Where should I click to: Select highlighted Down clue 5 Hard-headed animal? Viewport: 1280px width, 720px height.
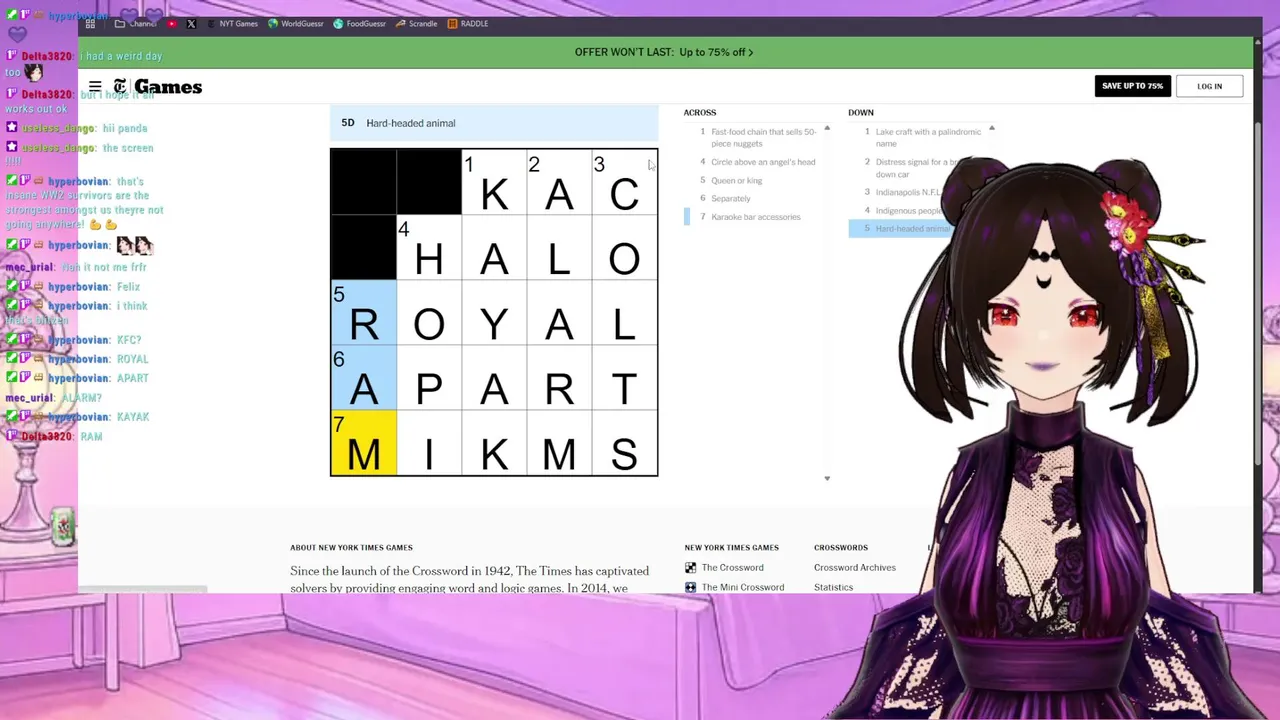point(900,229)
